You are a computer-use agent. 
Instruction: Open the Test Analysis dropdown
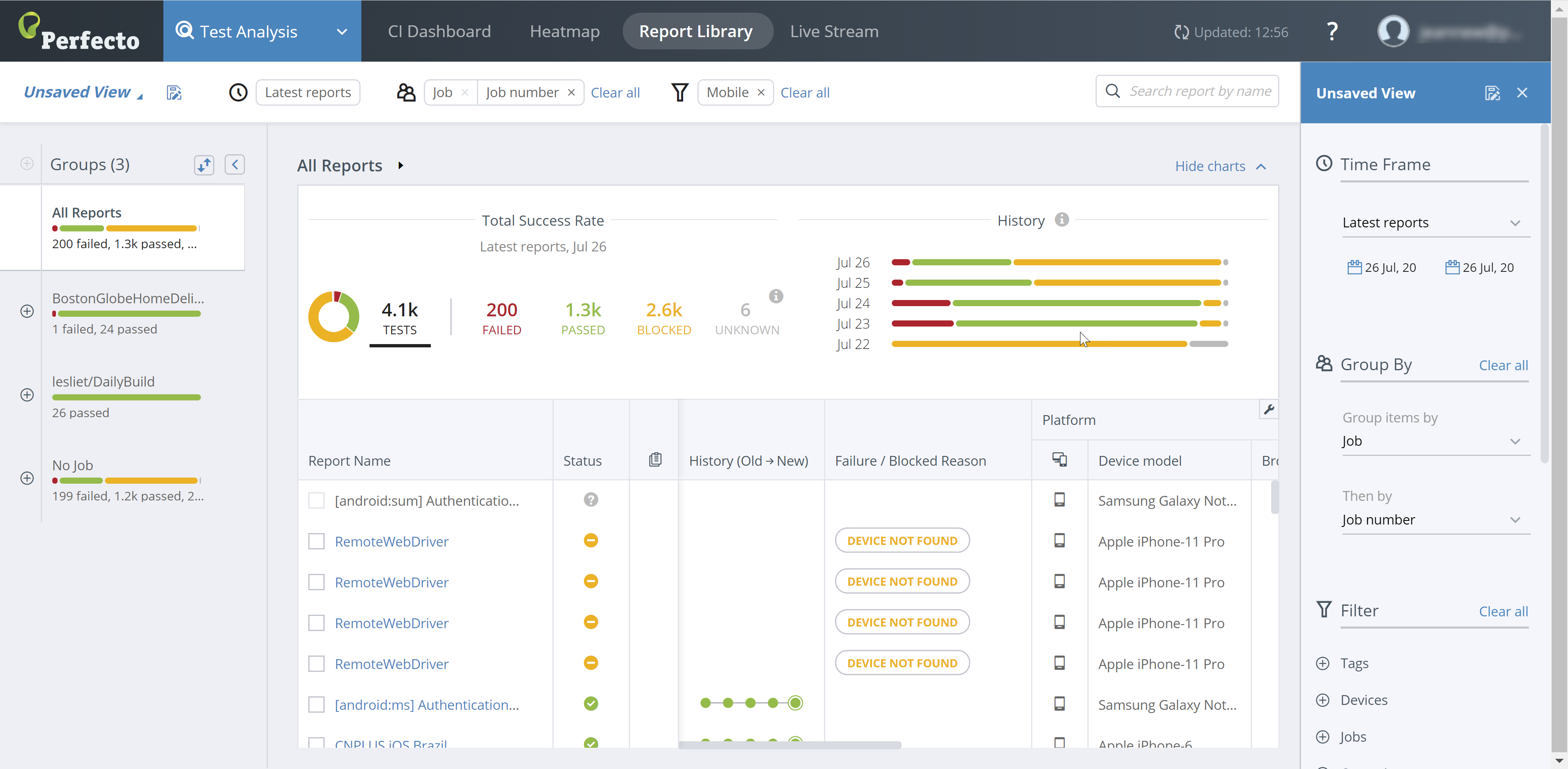(x=341, y=32)
